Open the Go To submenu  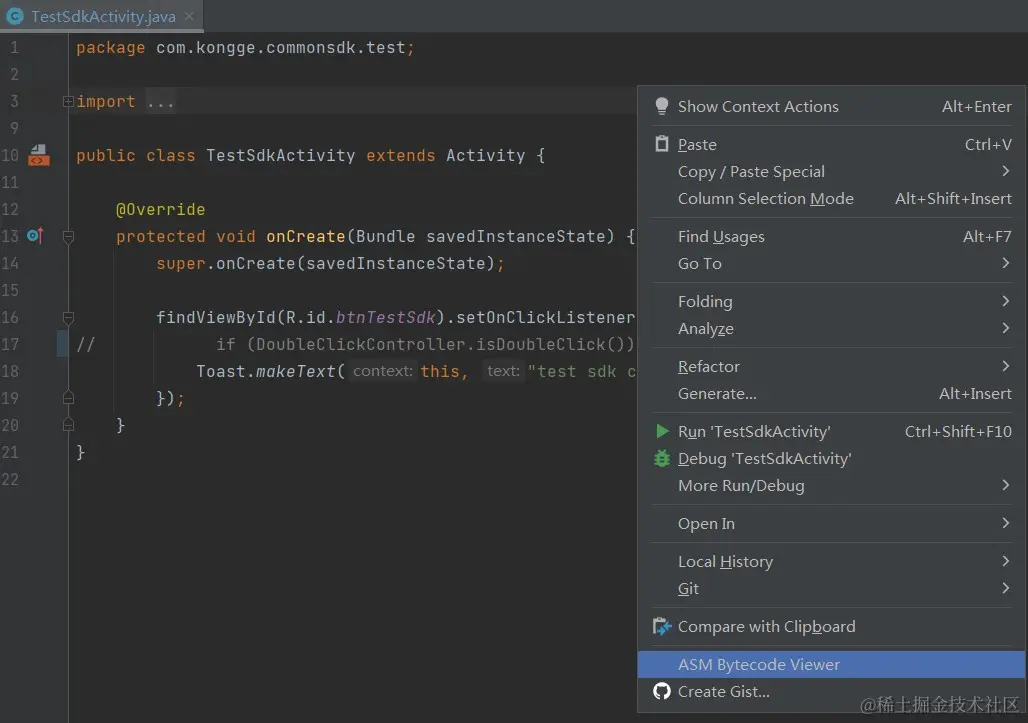[831, 264]
